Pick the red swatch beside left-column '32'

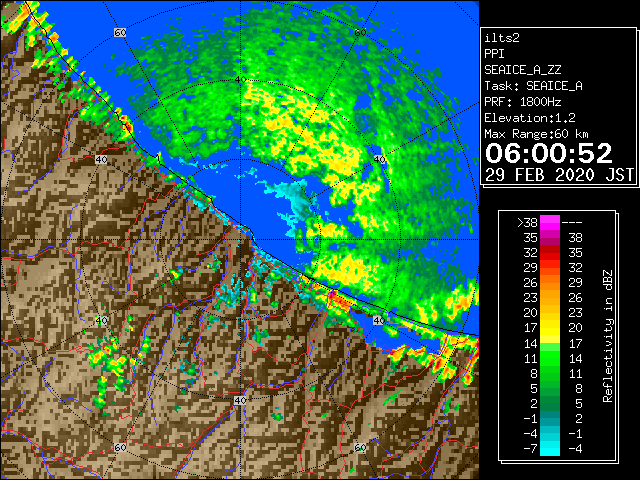tap(550, 253)
